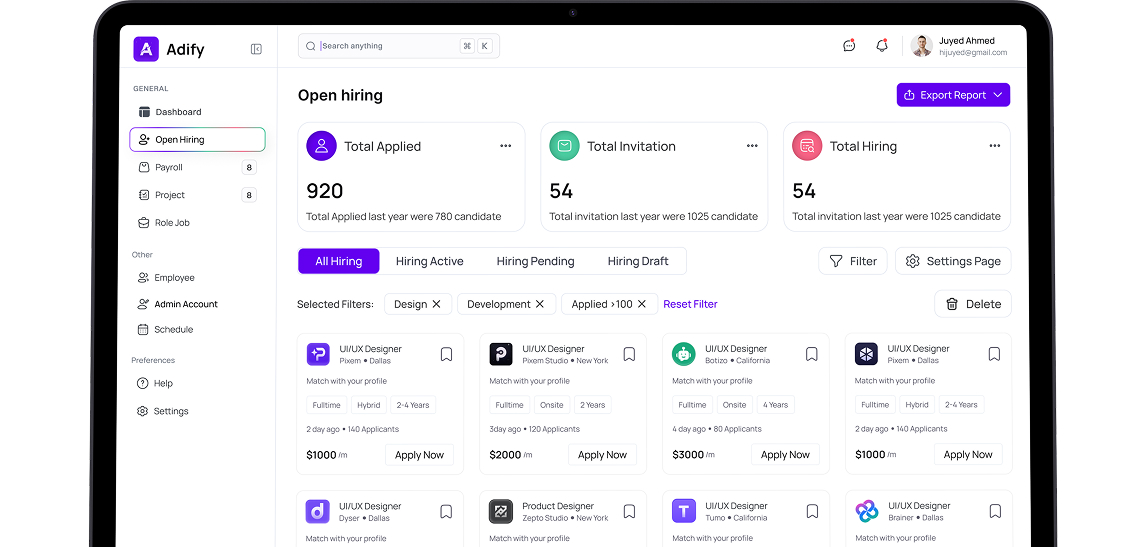Switch to All Hiring tab
Image resolution: width=1146 pixels, height=547 pixels.
(x=338, y=261)
